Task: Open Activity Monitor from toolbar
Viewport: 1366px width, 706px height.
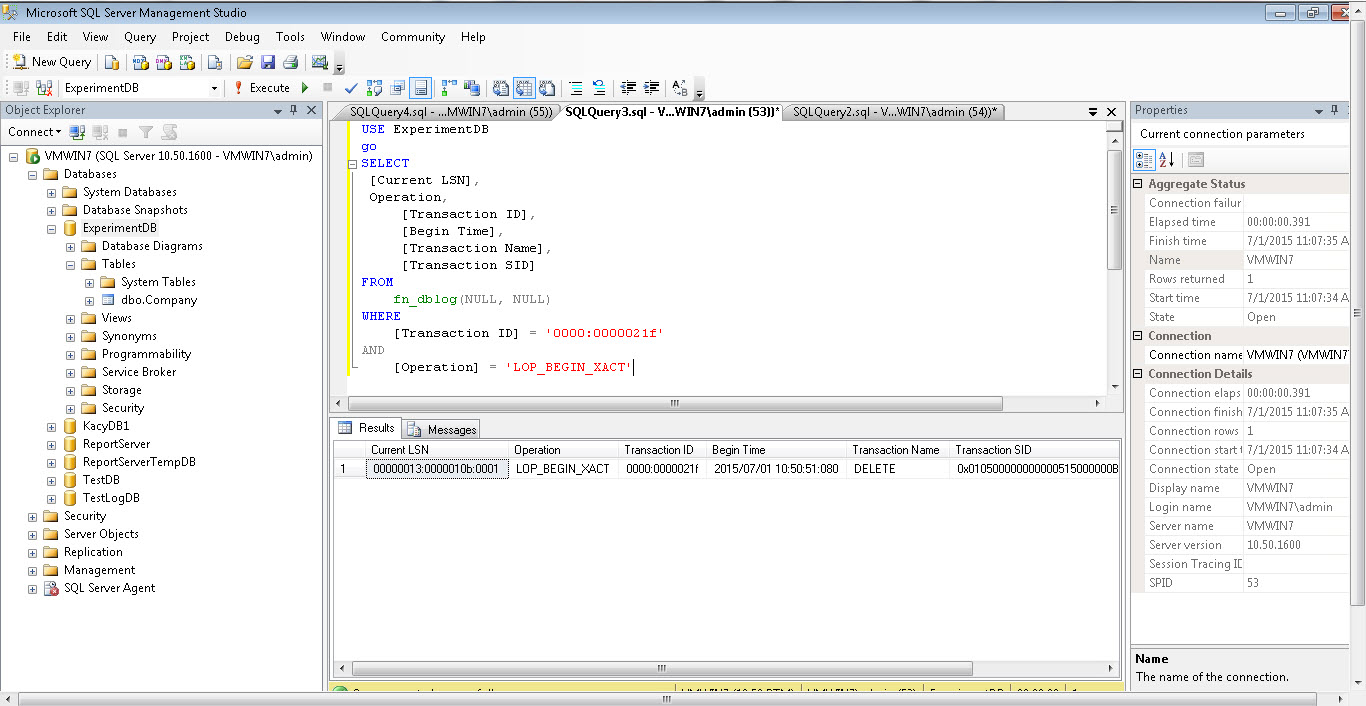Action: [x=320, y=62]
